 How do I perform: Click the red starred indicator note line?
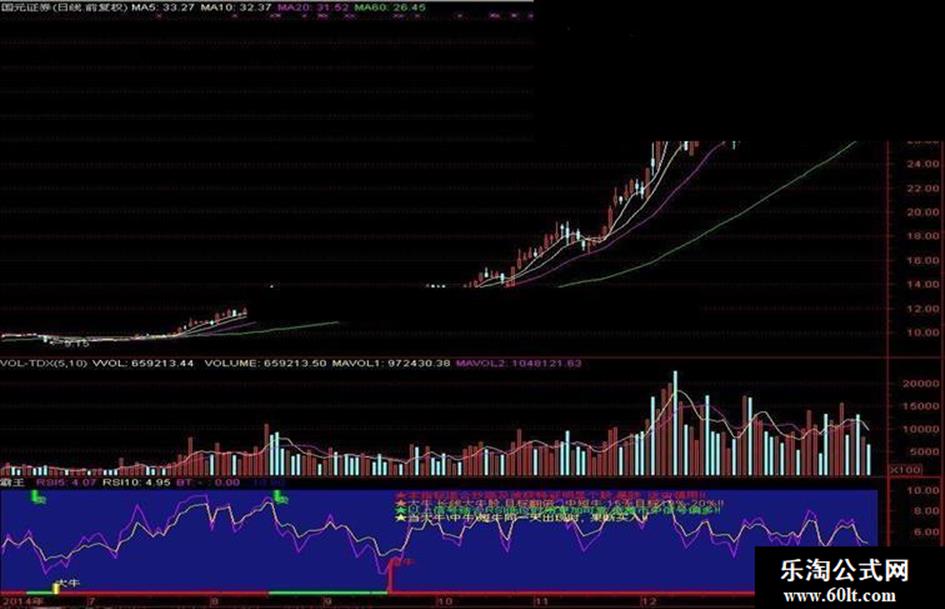coord(551,494)
